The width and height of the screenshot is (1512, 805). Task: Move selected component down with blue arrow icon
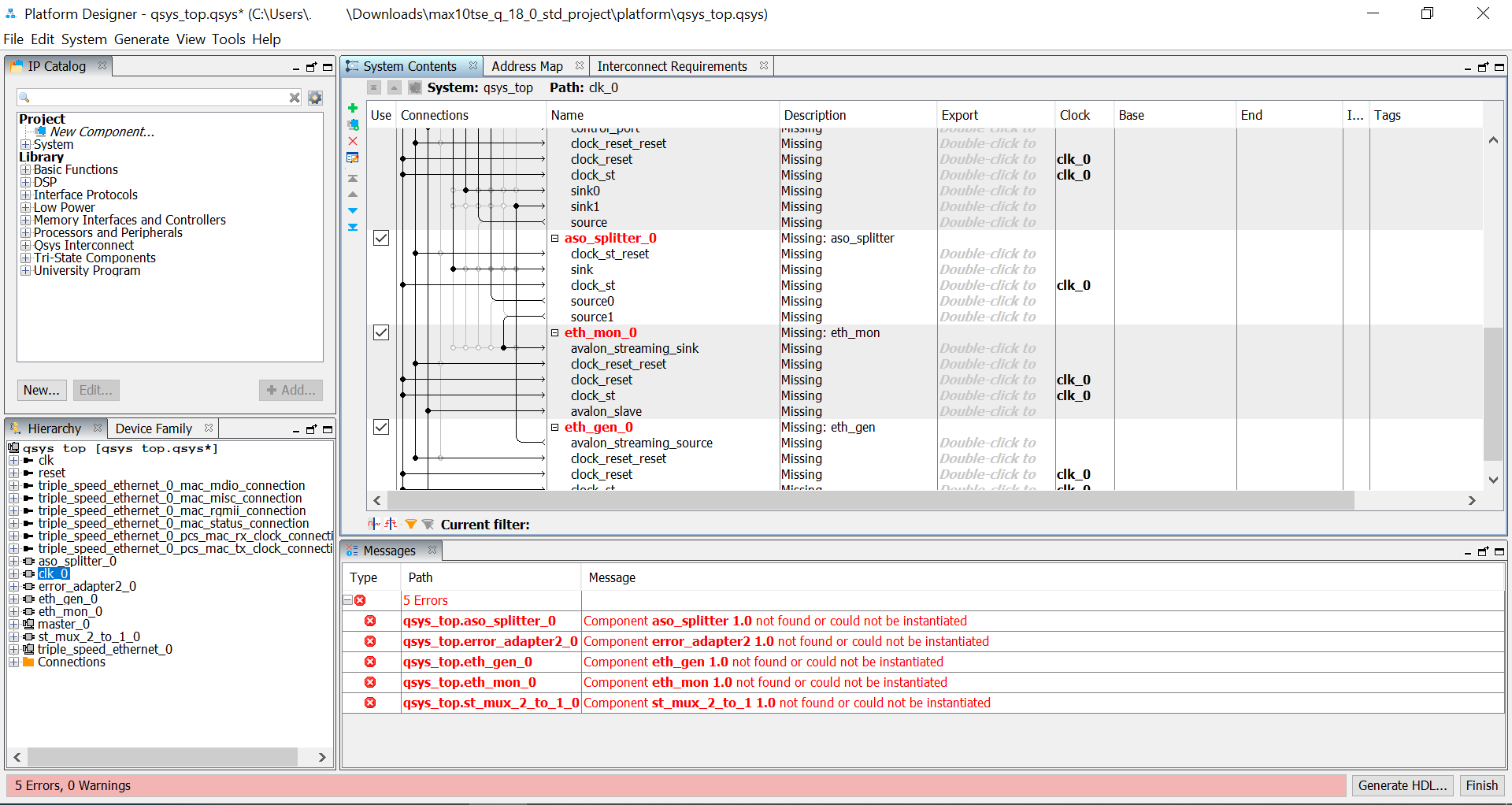pos(353,210)
